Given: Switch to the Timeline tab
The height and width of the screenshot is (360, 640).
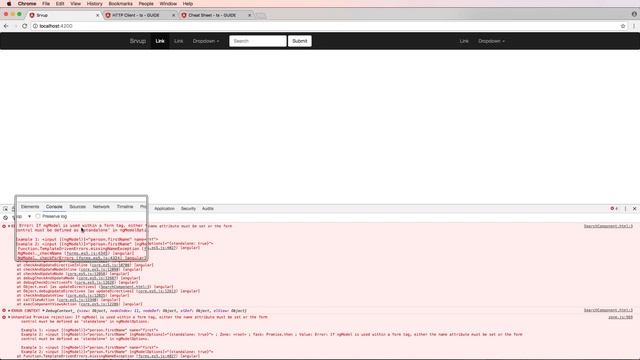Looking at the screenshot, I should pyautogui.click(x=125, y=207).
